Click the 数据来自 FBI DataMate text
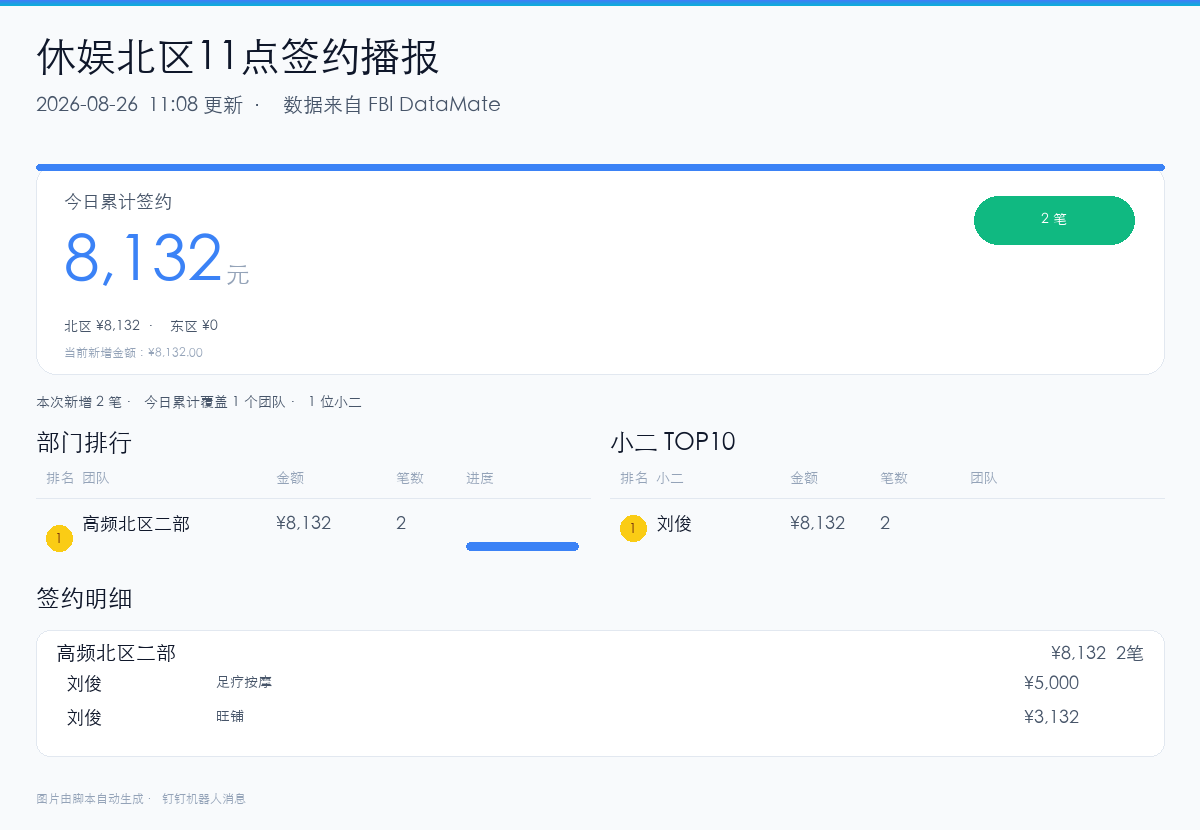The width and height of the screenshot is (1200, 830). (392, 105)
